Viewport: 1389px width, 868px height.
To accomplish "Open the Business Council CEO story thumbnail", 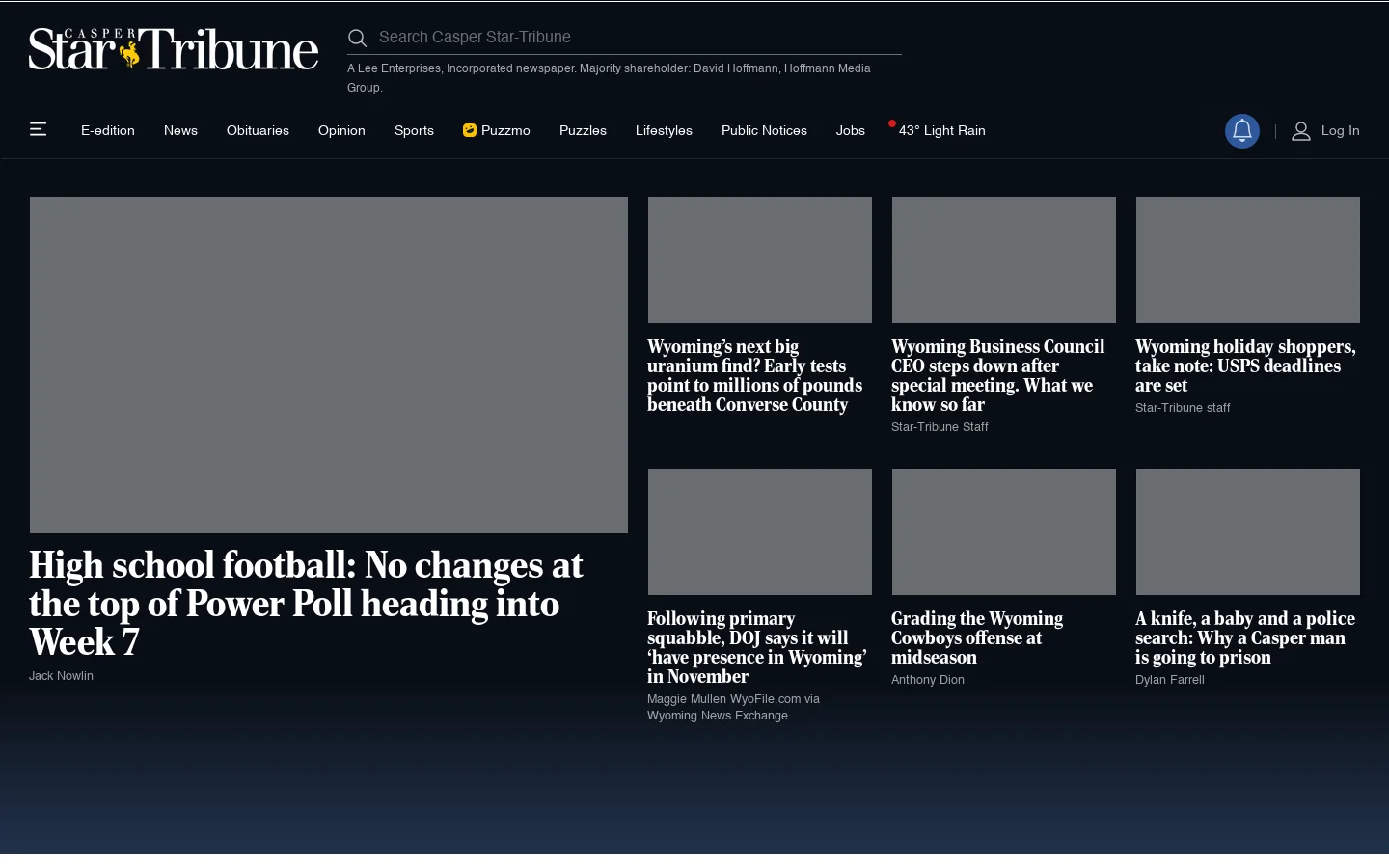I will 1004,259.
